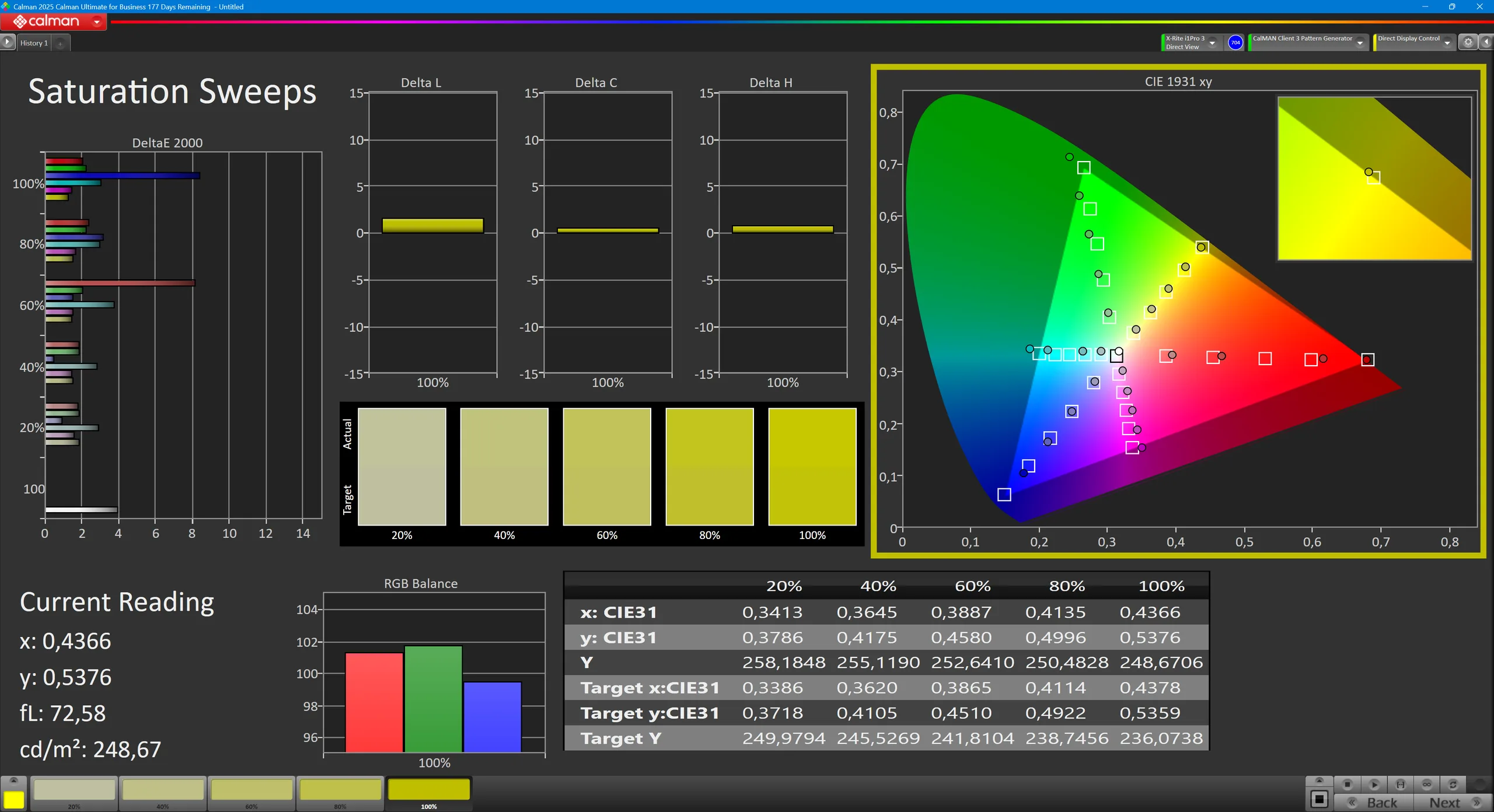Expand the Direct Display Control dropdown
Viewport: 1494px width, 812px height.
tap(1447, 43)
